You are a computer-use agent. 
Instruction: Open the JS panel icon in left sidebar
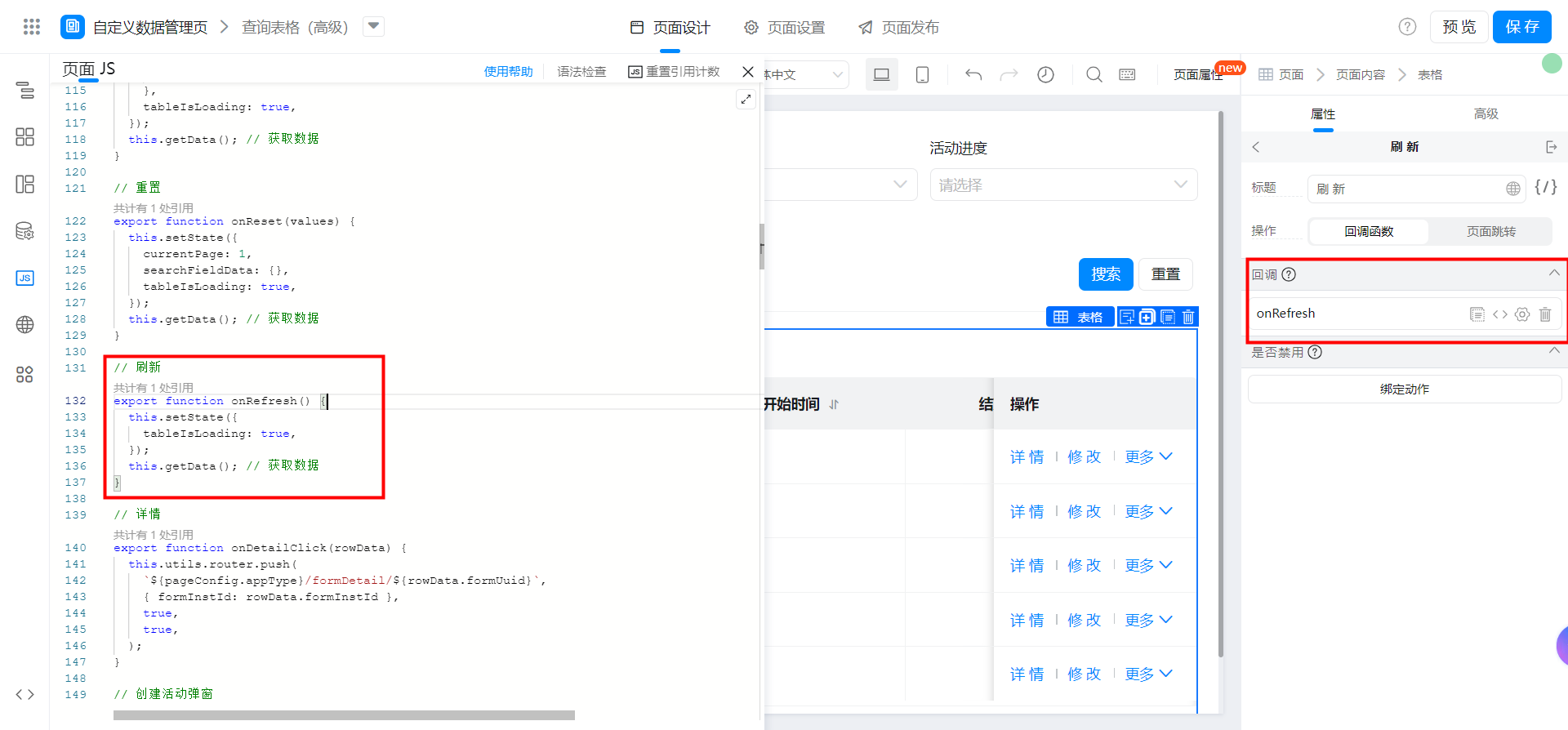point(24,278)
